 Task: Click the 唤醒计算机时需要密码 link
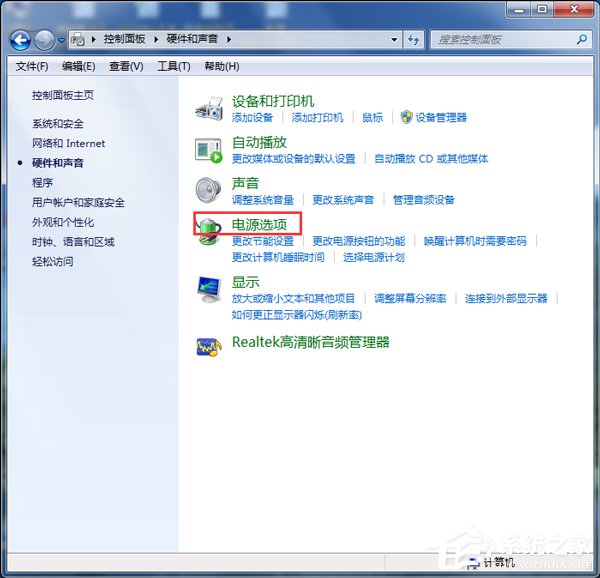pyautogui.click(x=475, y=241)
